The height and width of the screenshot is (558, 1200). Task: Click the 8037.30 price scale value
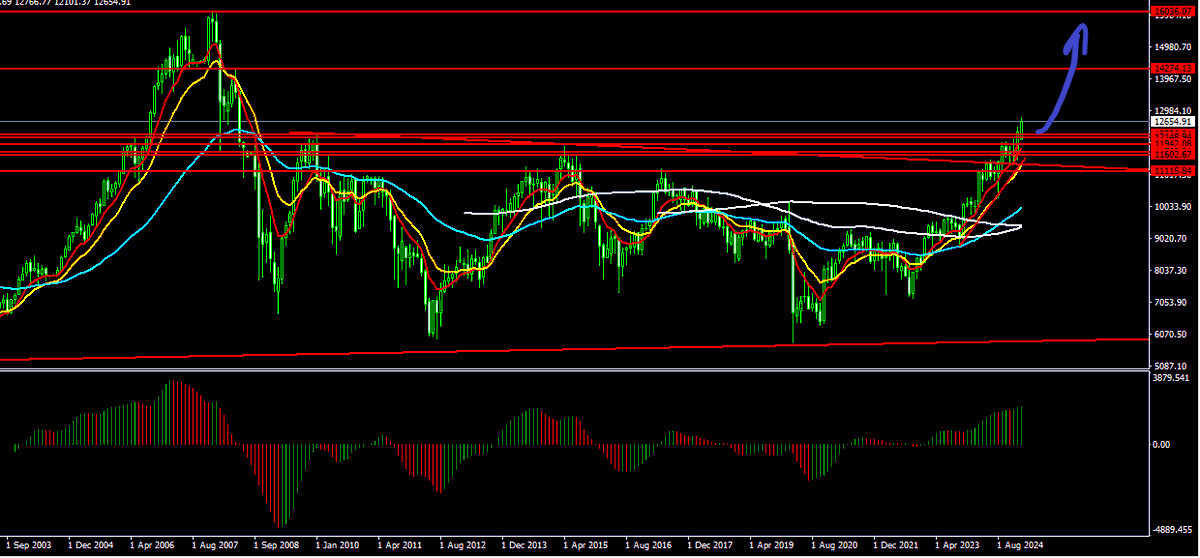click(1172, 270)
